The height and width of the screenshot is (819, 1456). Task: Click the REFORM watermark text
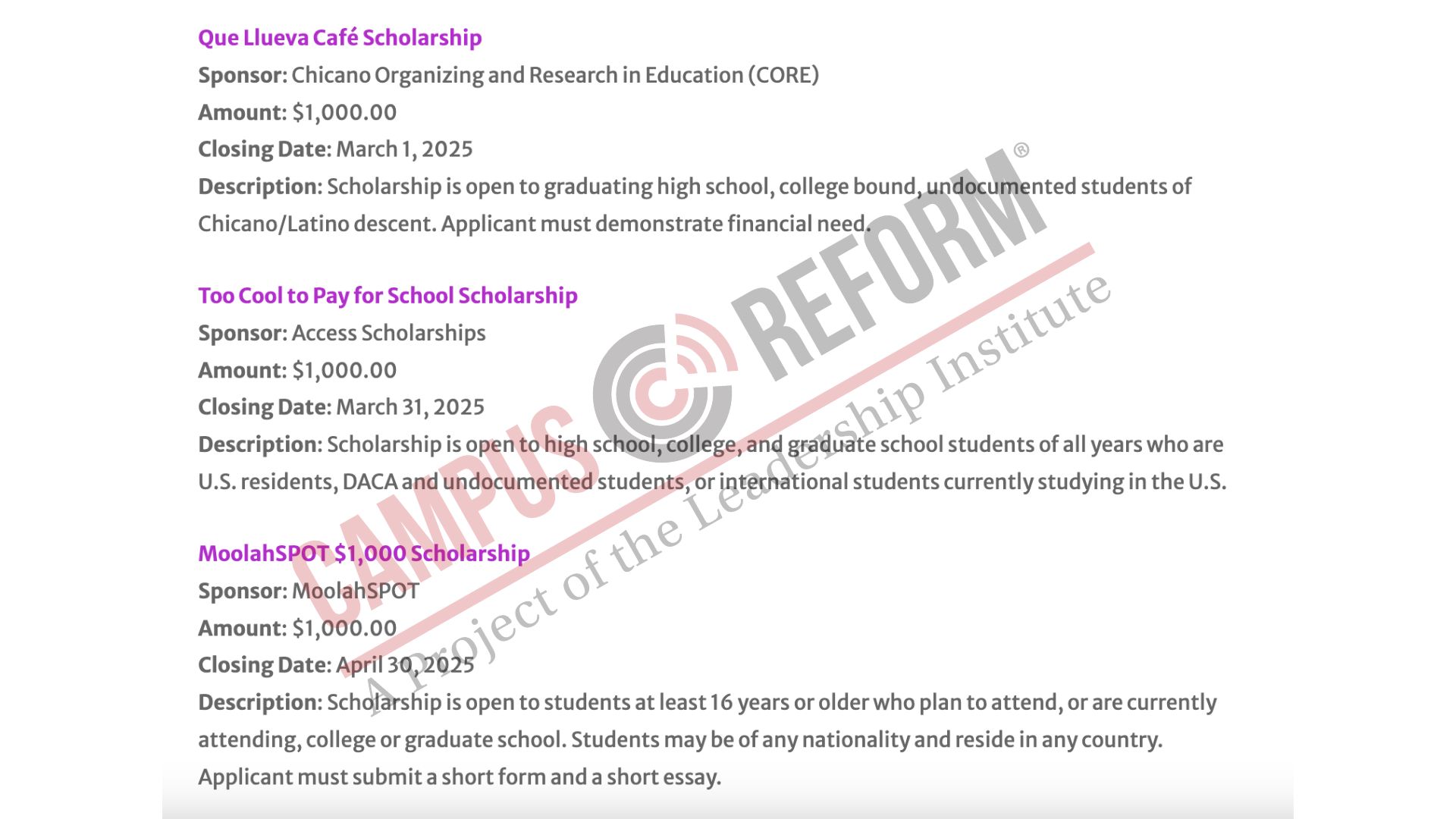(889, 265)
